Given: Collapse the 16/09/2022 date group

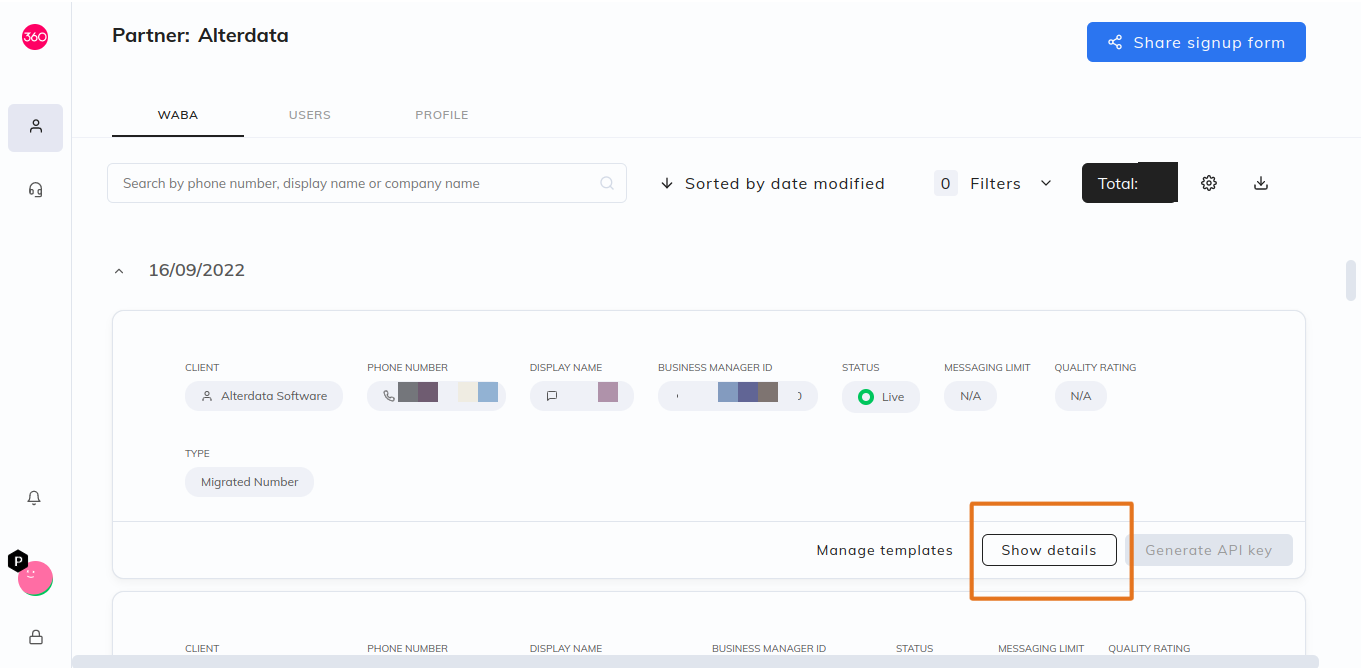Looking at the screenshot, I should pos(119,271).
